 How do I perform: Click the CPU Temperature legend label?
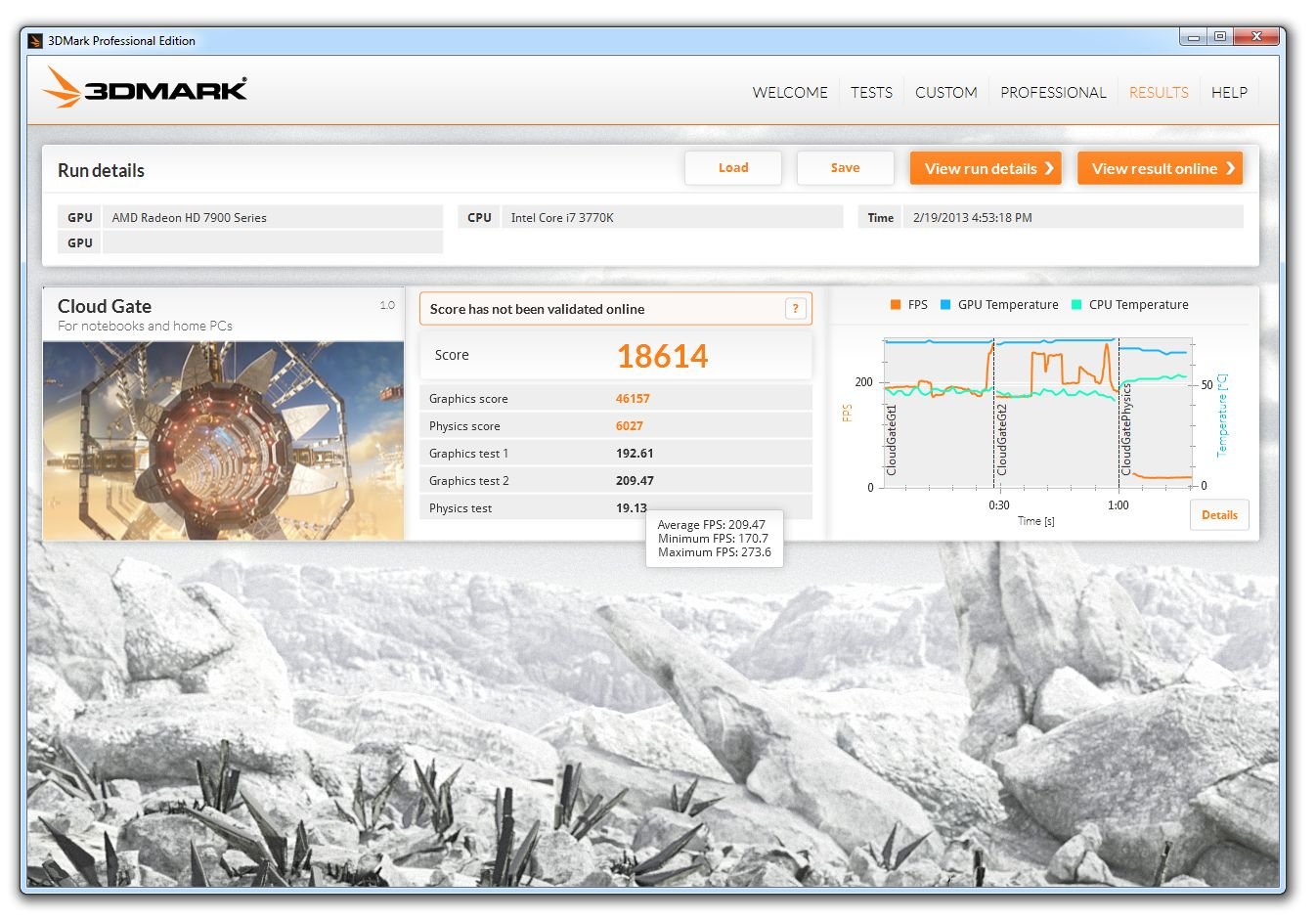1139,305
